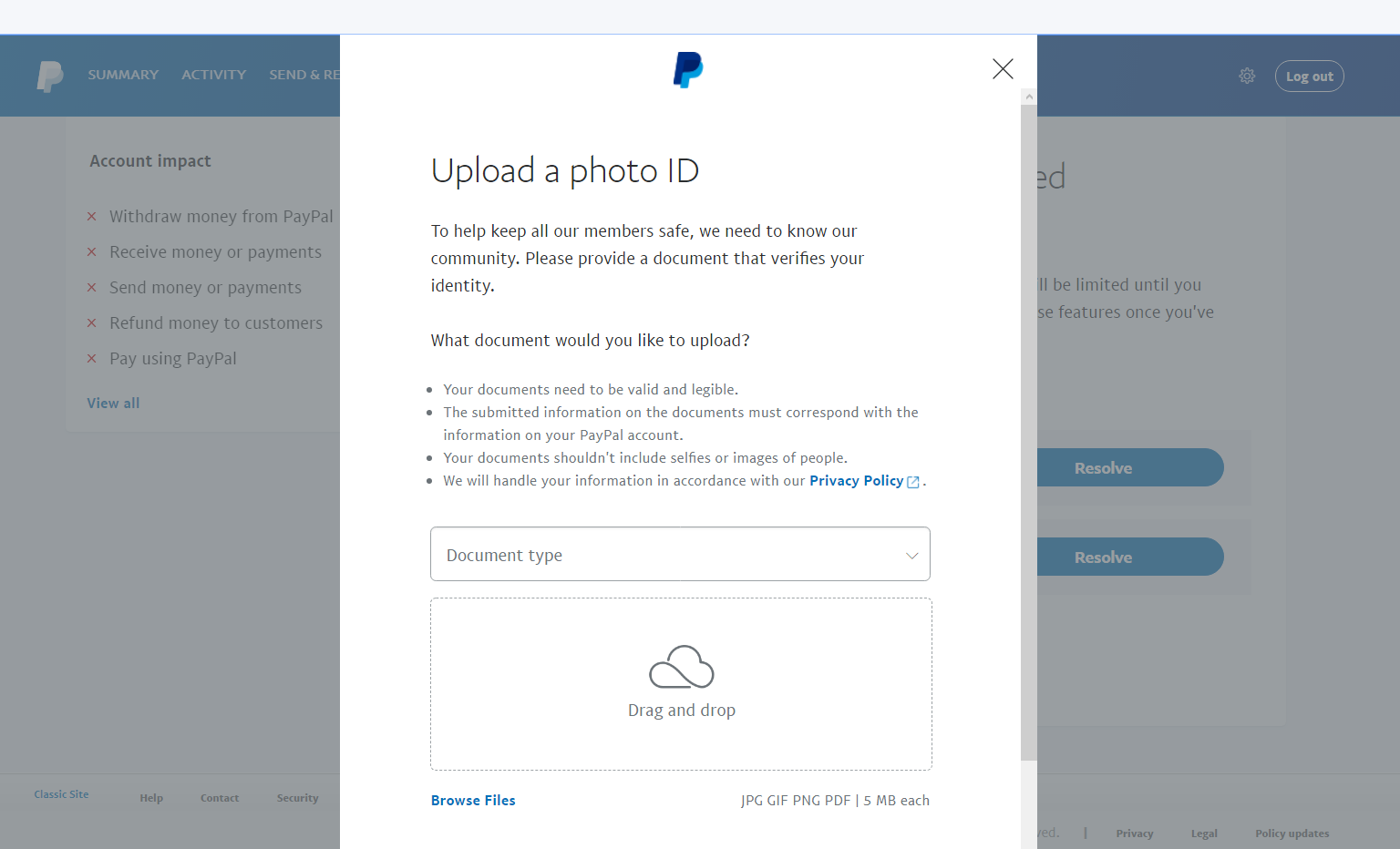This screenshot has width=1400, height=849.
Task: Click the PayPal logo in the navigation bar
Action: click(50, 76)
